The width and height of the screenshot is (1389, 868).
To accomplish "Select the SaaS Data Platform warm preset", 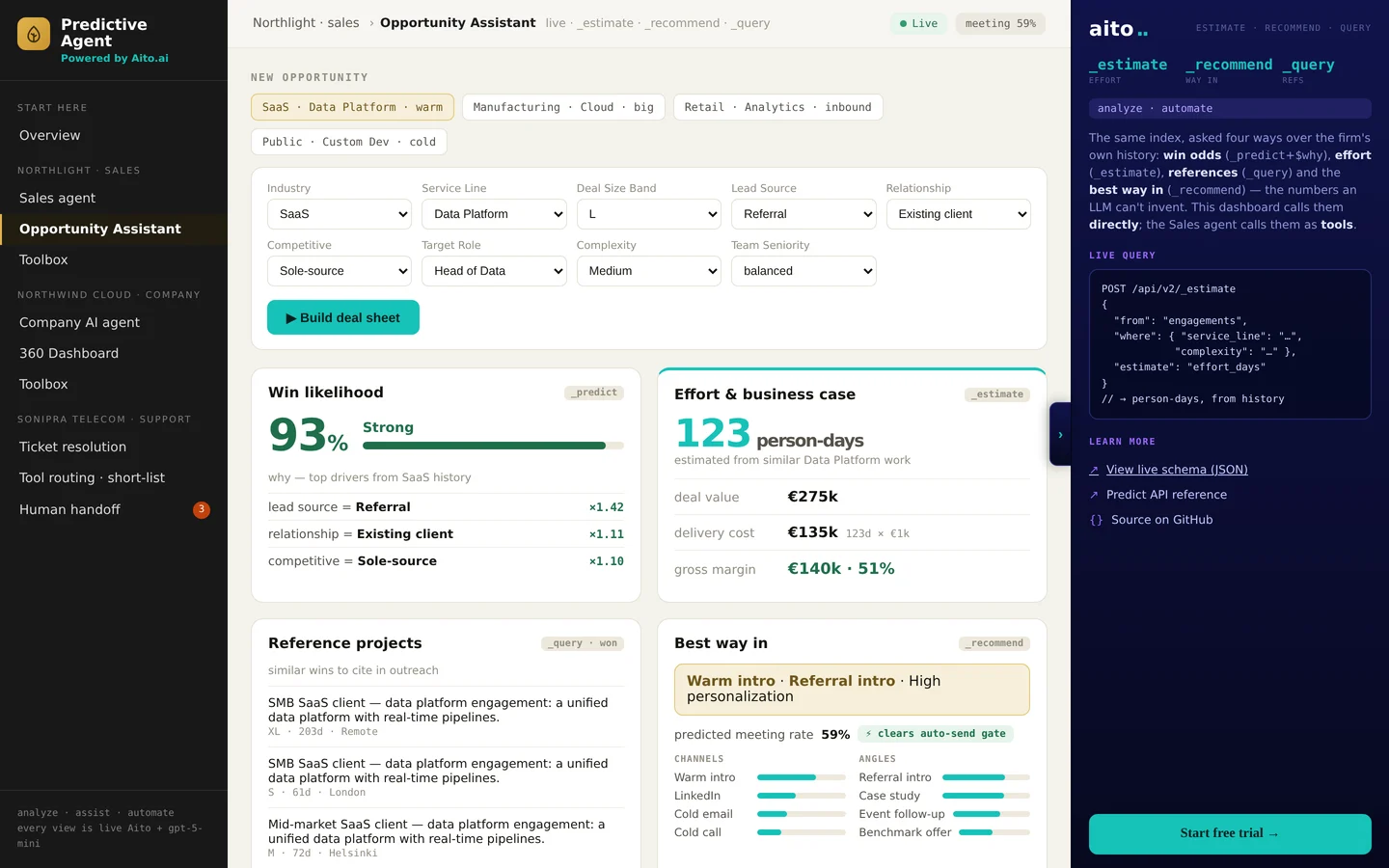I will tap(352, 107).
